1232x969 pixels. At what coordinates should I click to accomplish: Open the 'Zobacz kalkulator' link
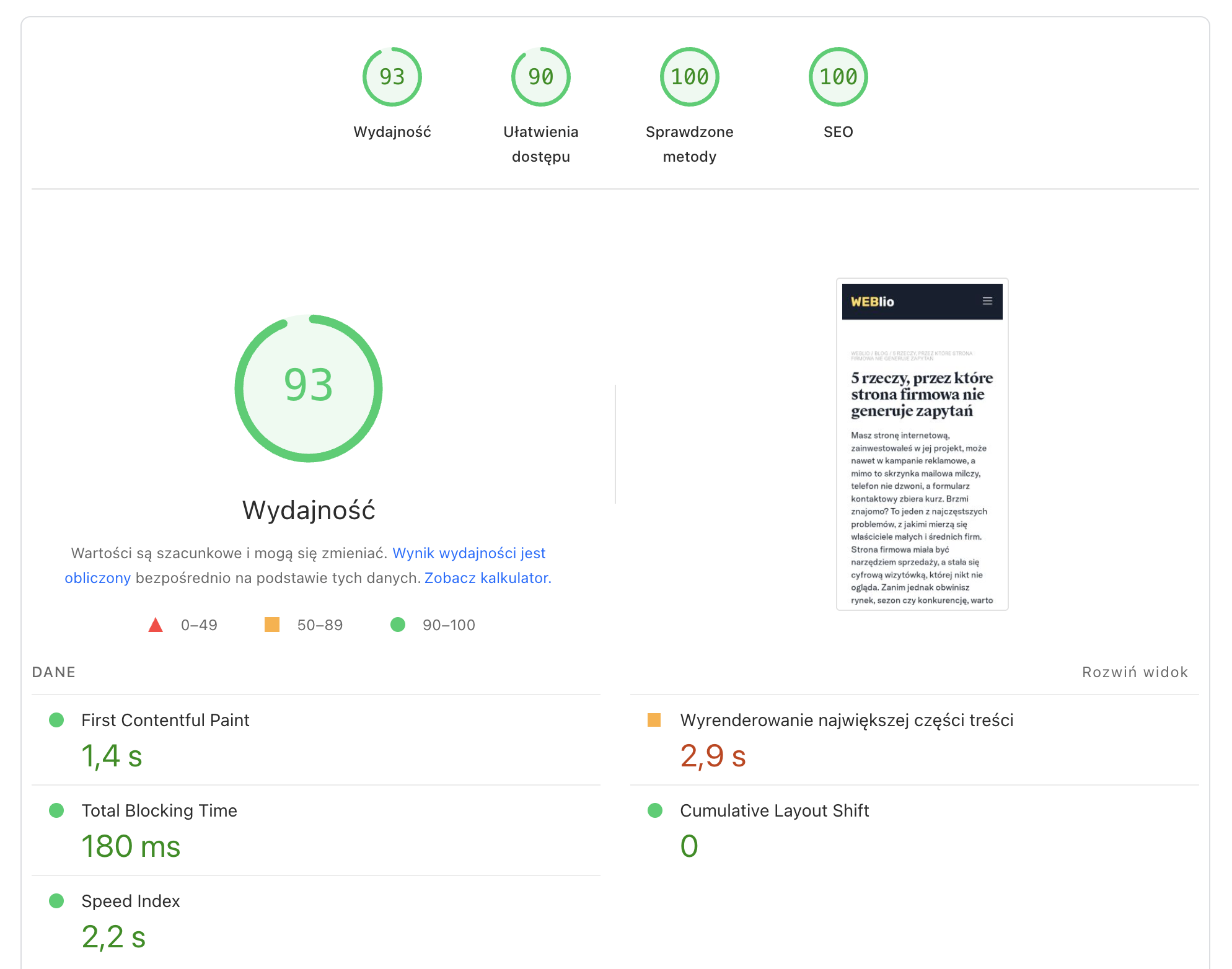[x=486, y=577]
